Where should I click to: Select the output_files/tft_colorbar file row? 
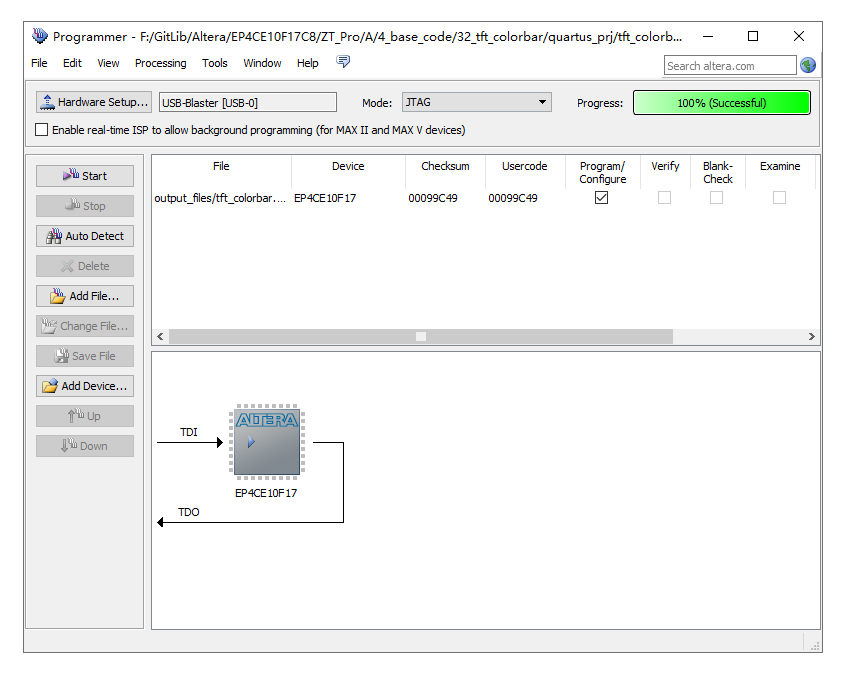pos(485,198)
